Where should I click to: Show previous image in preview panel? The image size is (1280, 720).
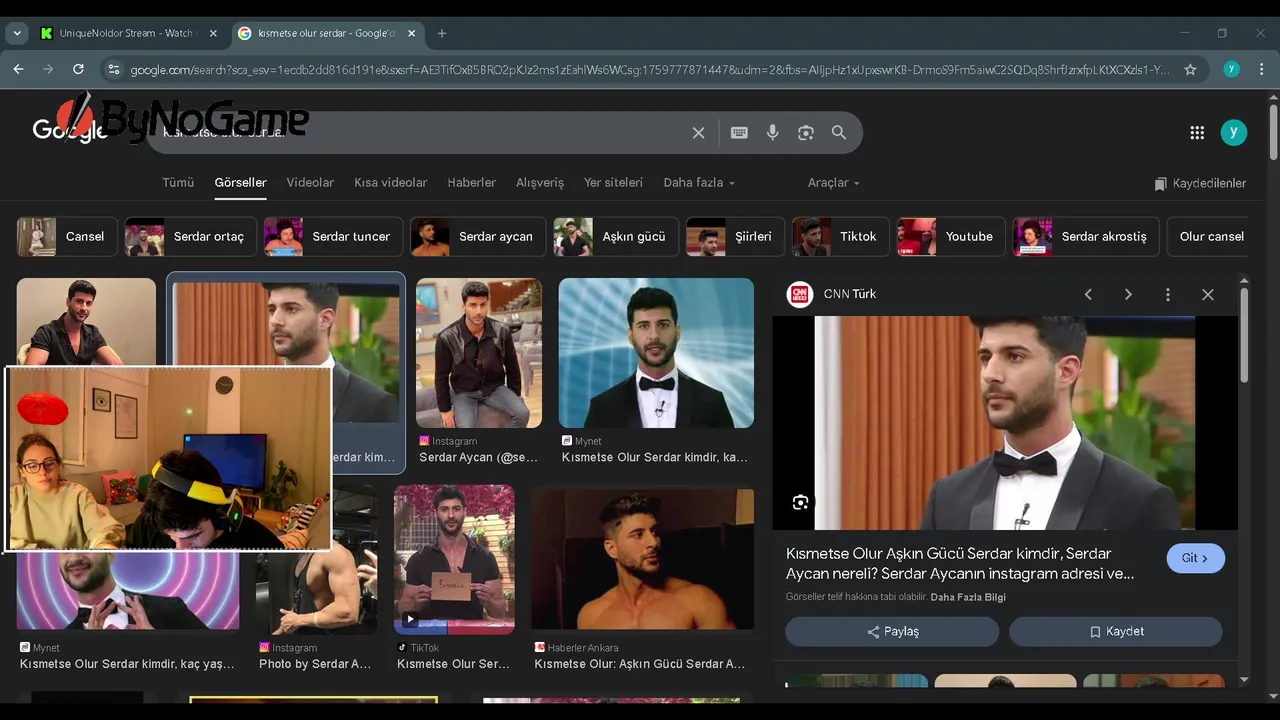coord(1088,294)
